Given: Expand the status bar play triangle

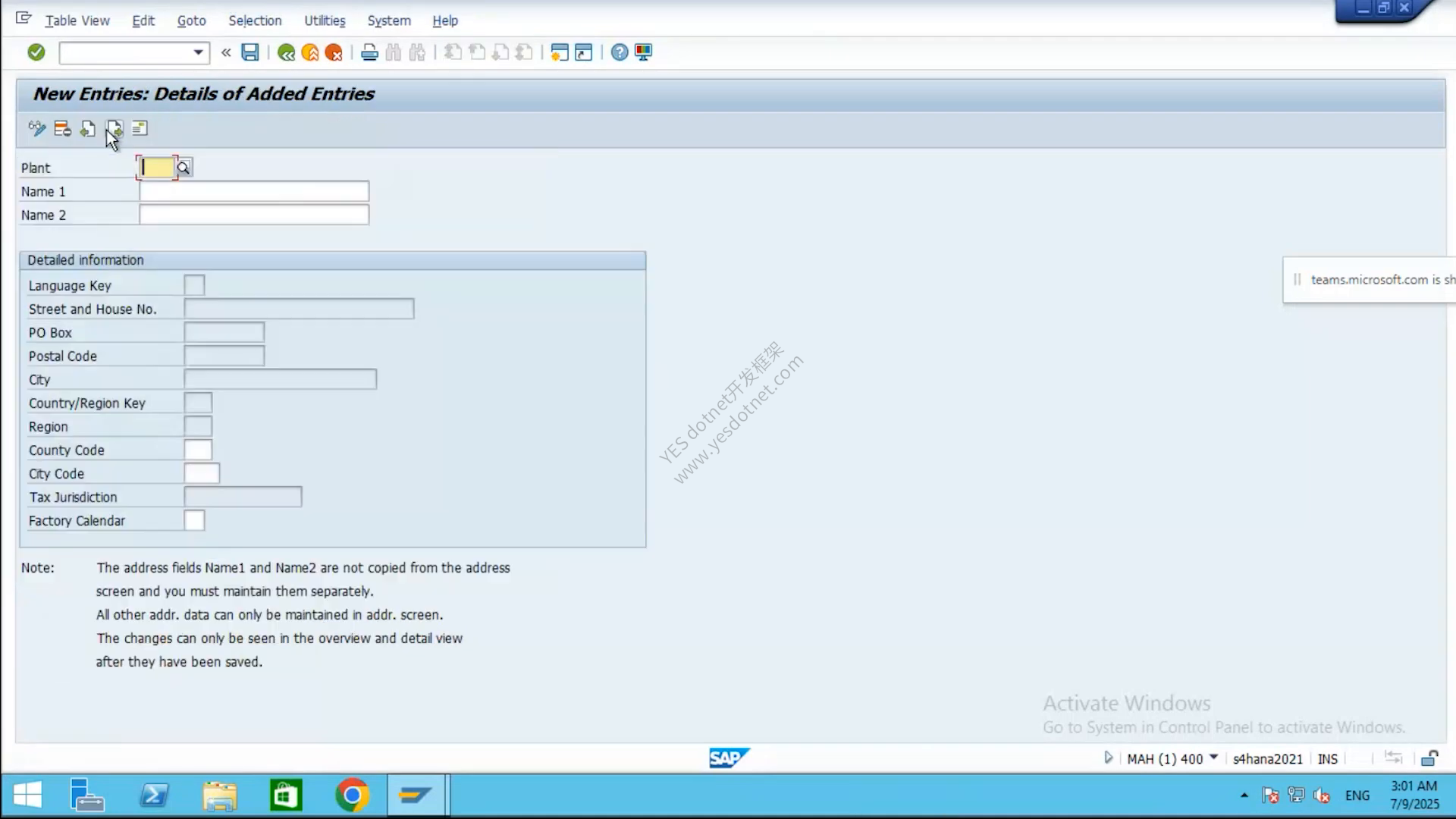Looking at the screenshot, I should pos(1108,758).
